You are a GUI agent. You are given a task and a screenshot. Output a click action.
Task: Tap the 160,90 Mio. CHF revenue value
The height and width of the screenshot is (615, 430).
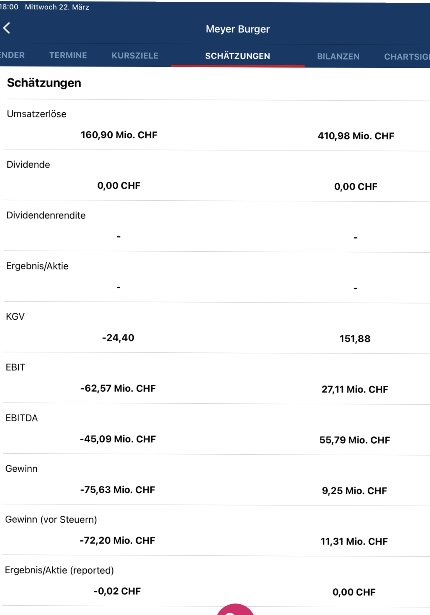coord(119,135)
